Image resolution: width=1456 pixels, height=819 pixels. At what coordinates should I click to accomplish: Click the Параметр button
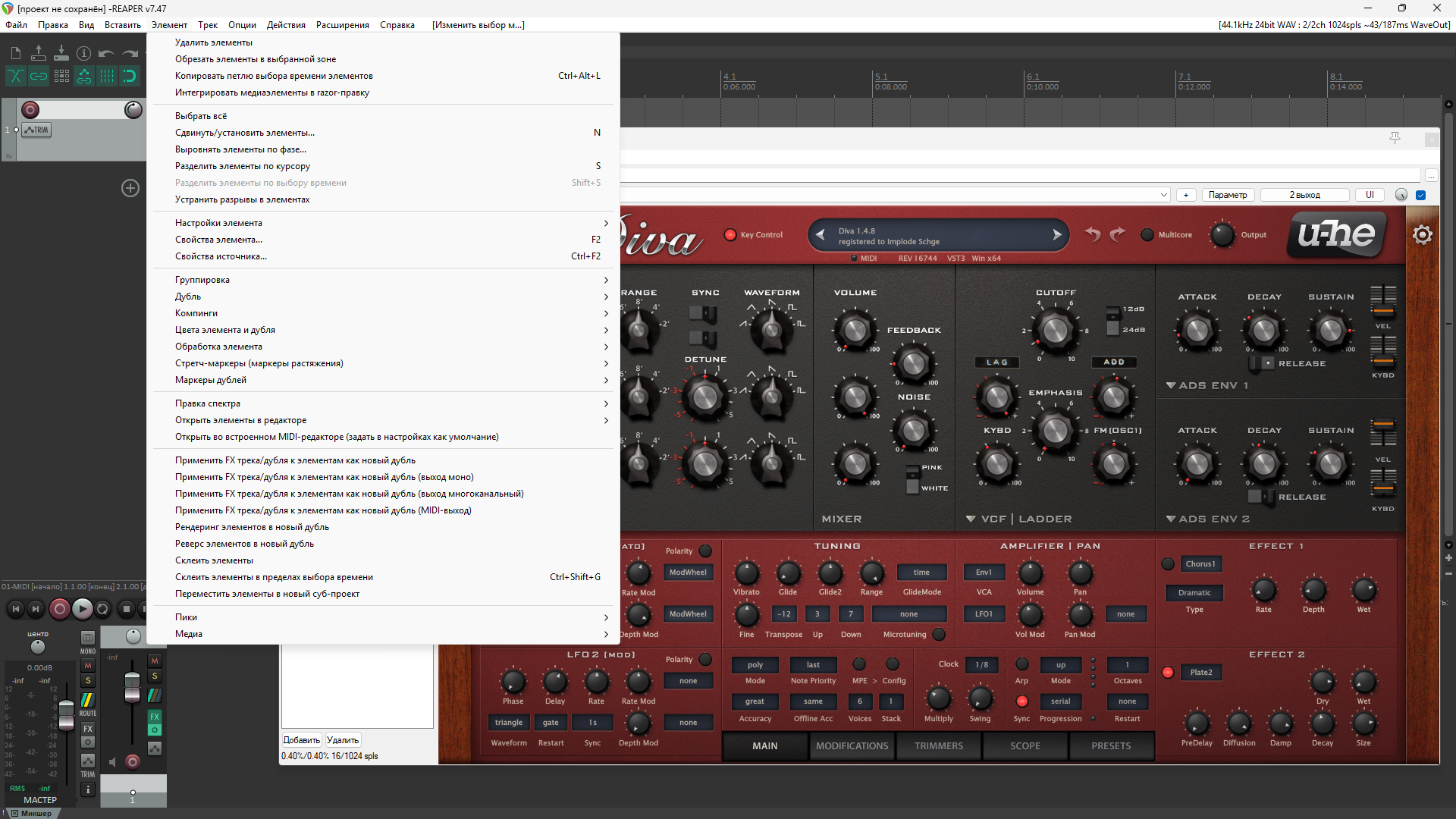(x=1228, y=195)
